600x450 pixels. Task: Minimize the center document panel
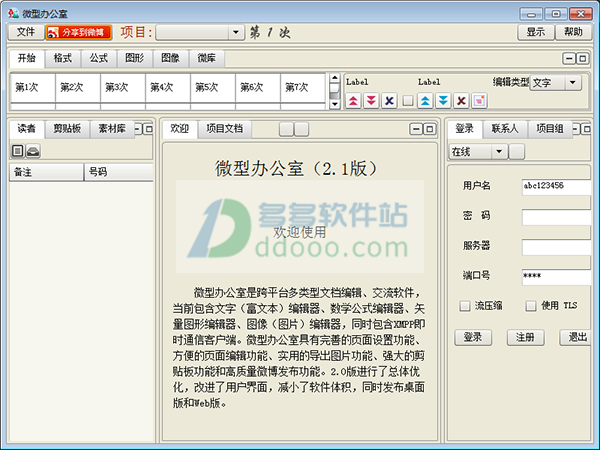(x=416, y=129)
